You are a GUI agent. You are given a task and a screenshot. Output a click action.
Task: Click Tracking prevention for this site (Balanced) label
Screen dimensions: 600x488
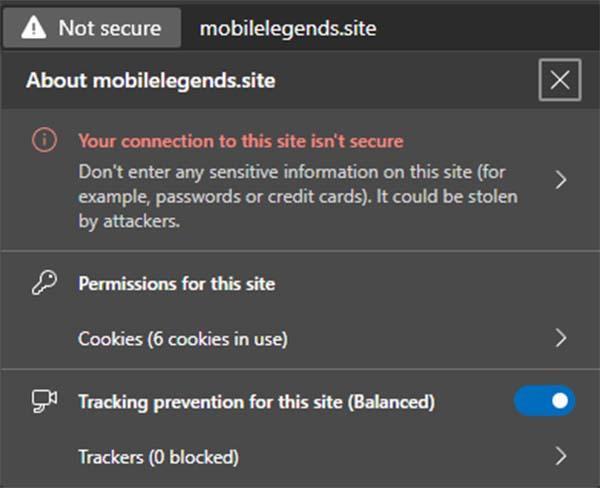pyautogui.click(x=256, y=402)
